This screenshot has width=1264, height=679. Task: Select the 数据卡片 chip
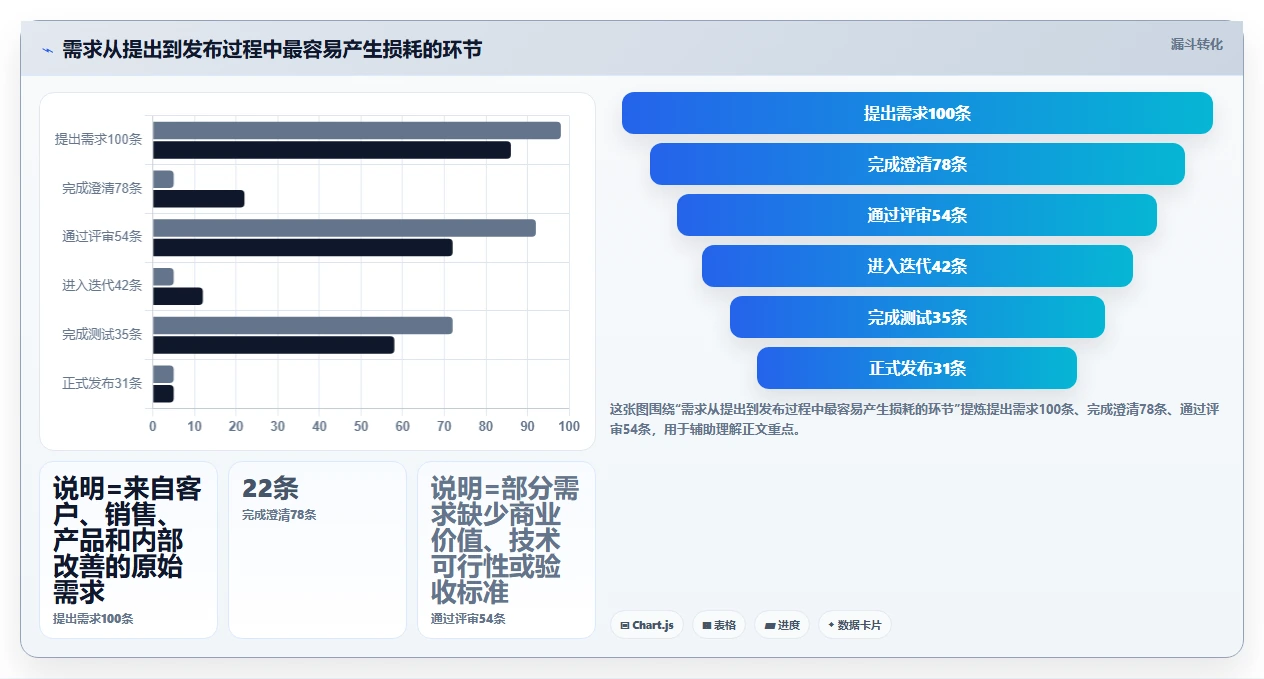click(x=855, y=625)
